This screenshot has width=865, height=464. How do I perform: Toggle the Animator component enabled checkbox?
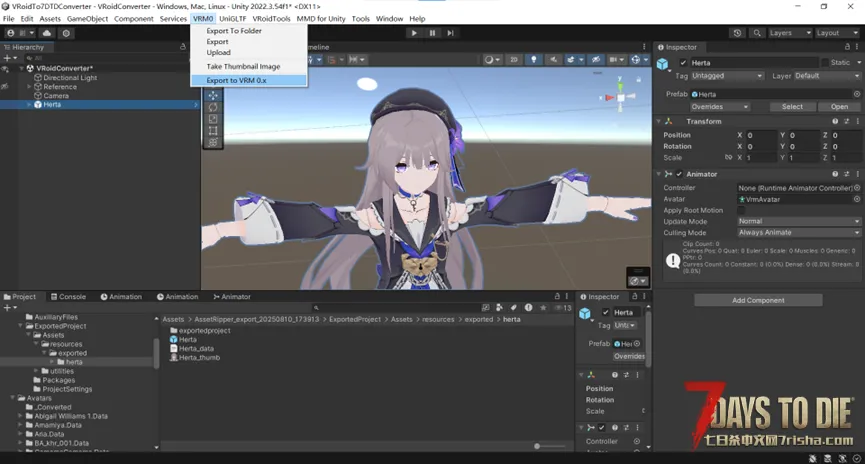679,174
